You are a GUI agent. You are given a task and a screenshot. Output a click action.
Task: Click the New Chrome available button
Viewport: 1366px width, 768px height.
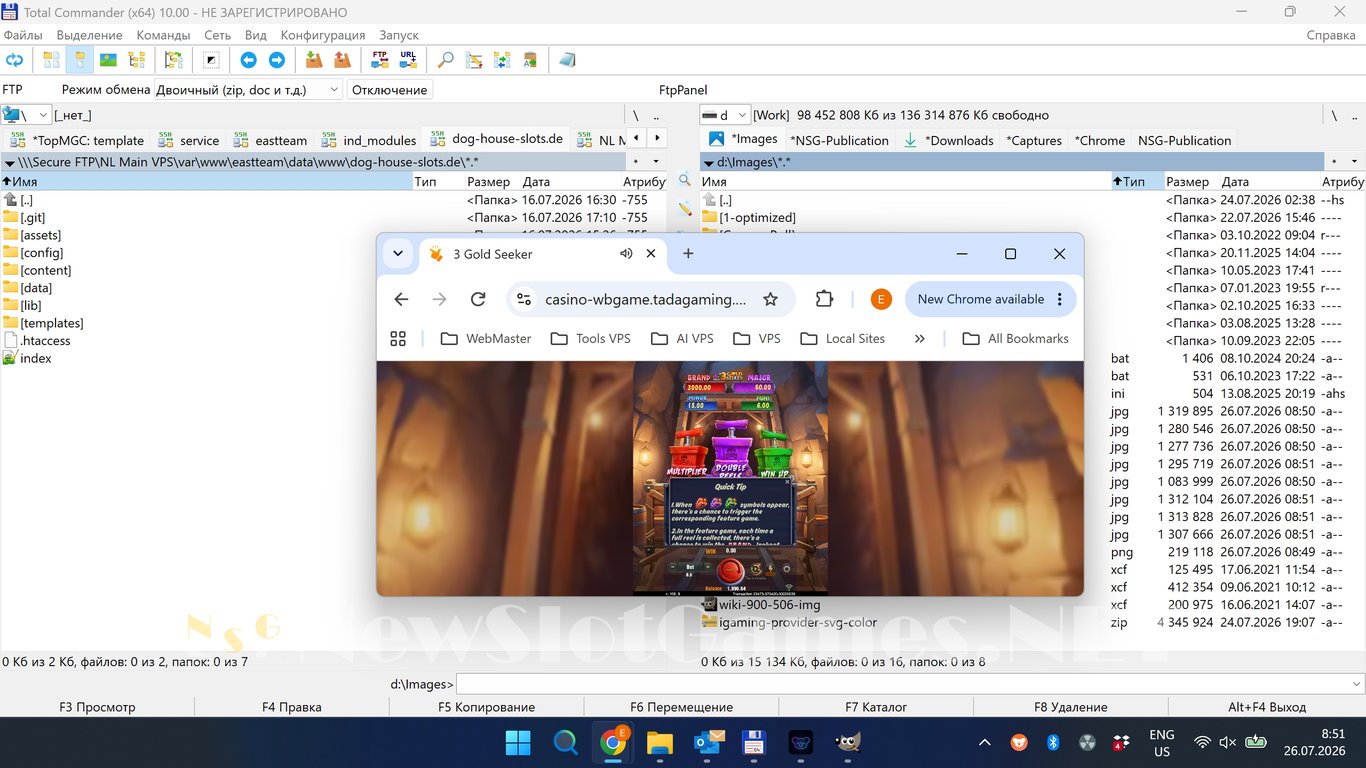[x=990, y=299]
